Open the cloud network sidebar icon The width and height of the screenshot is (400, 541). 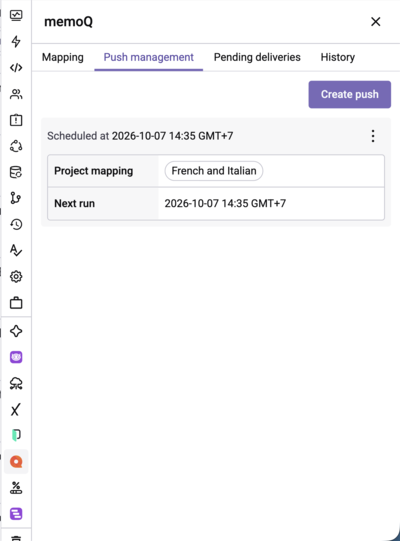click(16, 383)
